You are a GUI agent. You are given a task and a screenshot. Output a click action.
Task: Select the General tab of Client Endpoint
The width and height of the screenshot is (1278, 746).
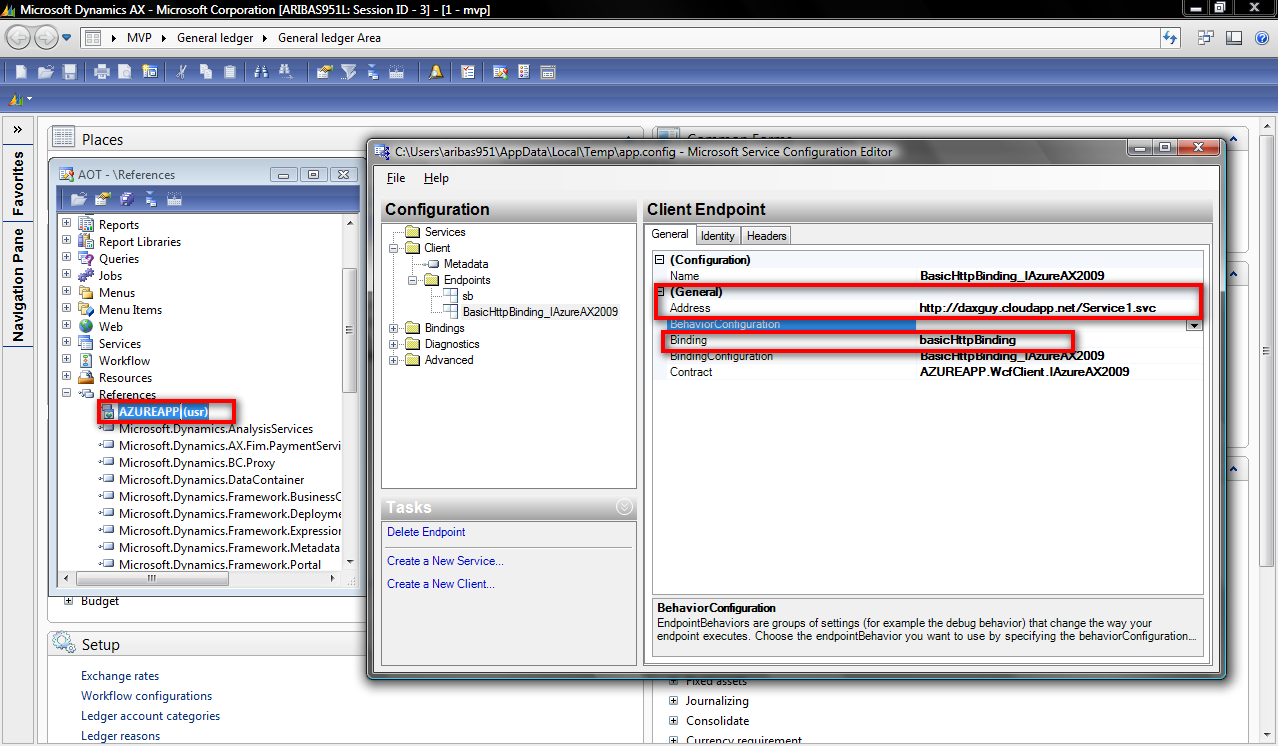click(x=670, y=235)
